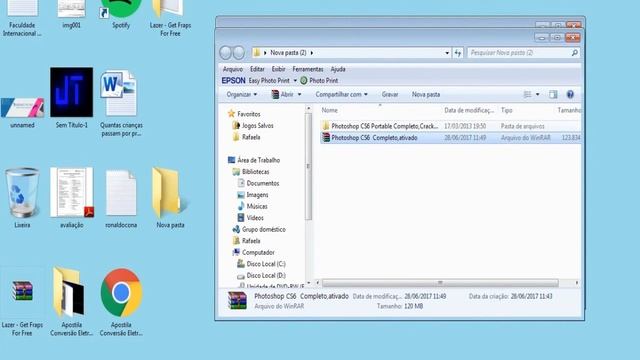Select Grupo doméstico in navigation pane
The width and height of the screenshot is (640, 360).
(259, 229)
